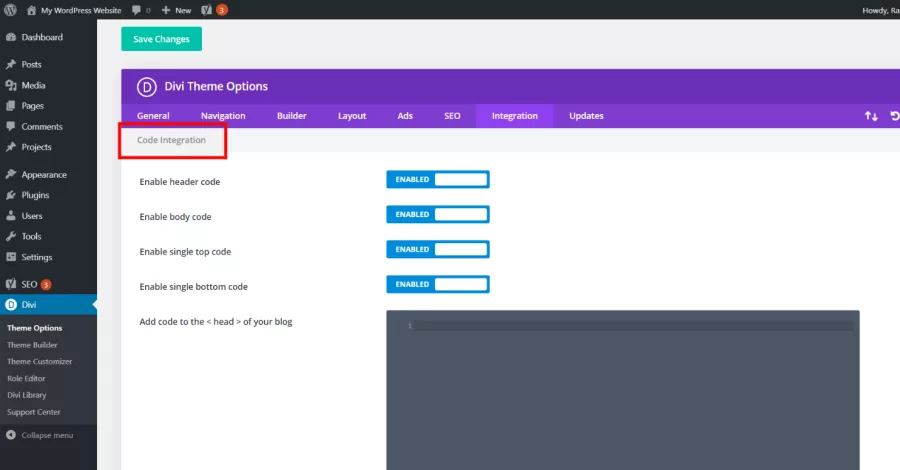Toggle Enable header code switch

click(438, 180)
